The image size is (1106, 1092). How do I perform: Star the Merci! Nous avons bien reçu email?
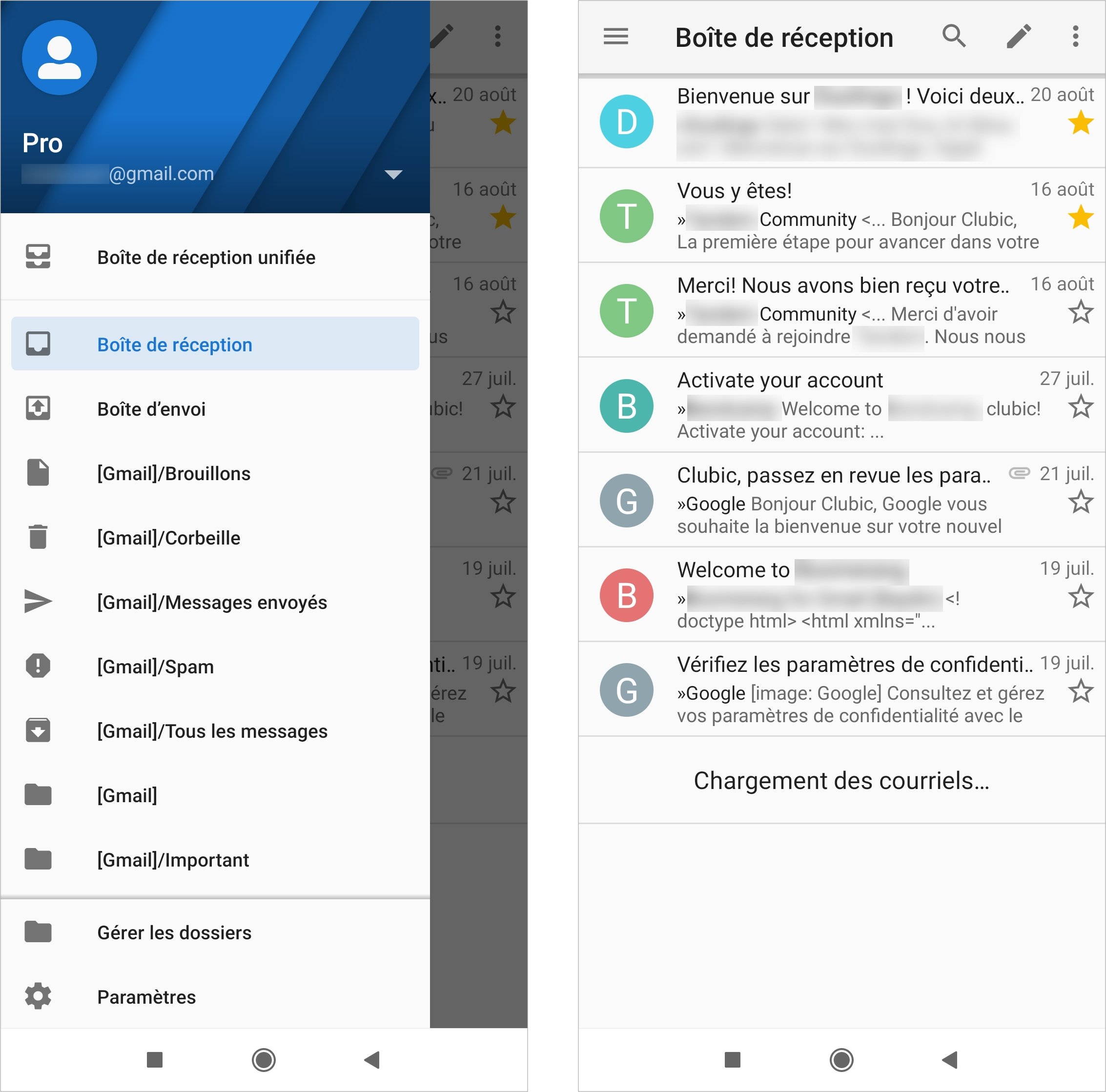tap(1081, 312)
